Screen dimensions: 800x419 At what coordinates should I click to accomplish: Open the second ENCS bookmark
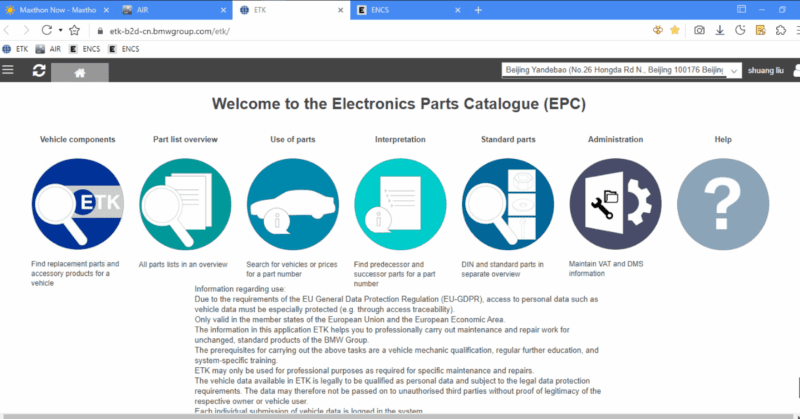[124, 49]
